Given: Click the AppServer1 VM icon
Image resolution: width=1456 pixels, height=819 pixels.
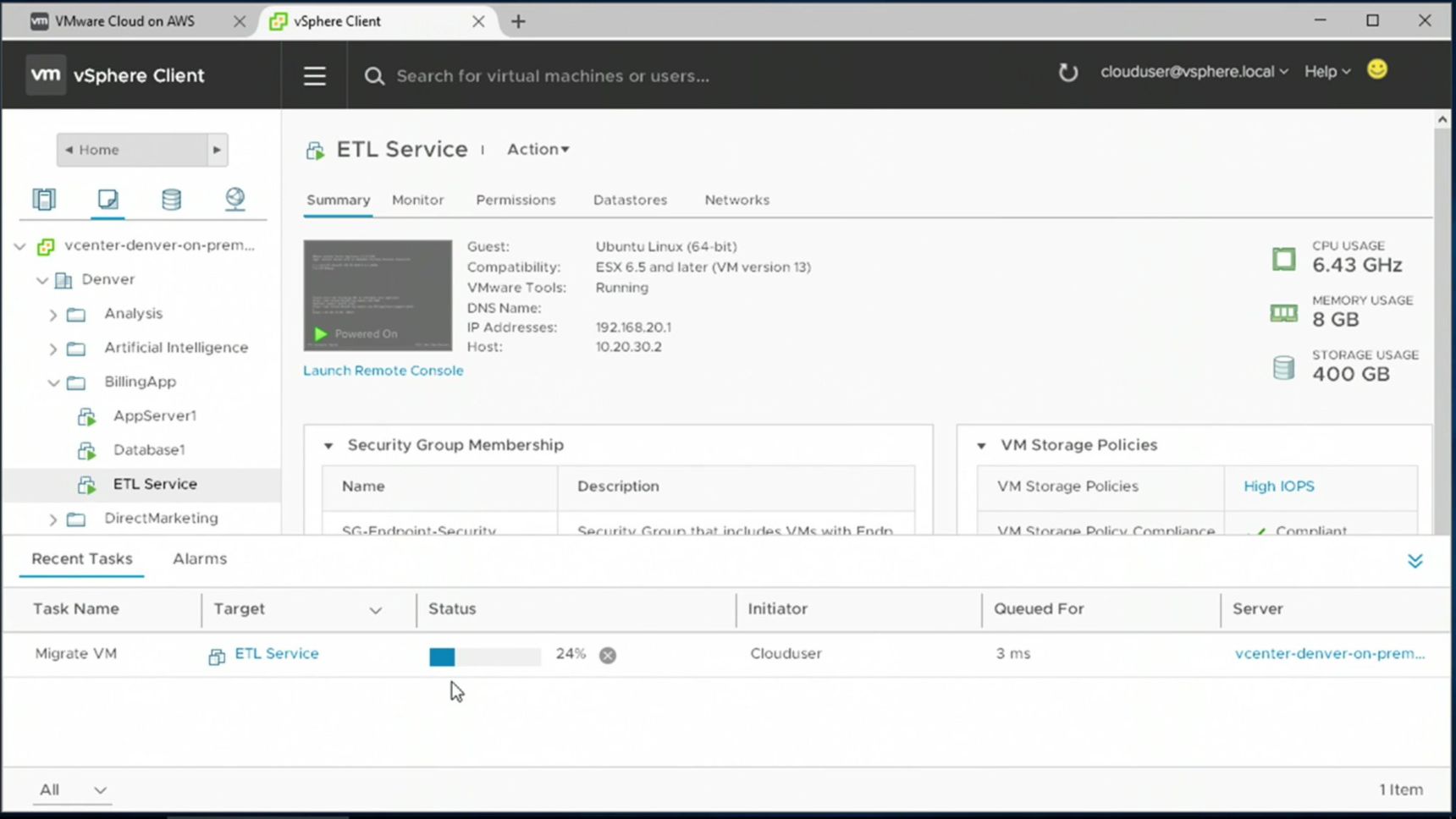Looking at the screenshot, I should [x=86, y=416].
